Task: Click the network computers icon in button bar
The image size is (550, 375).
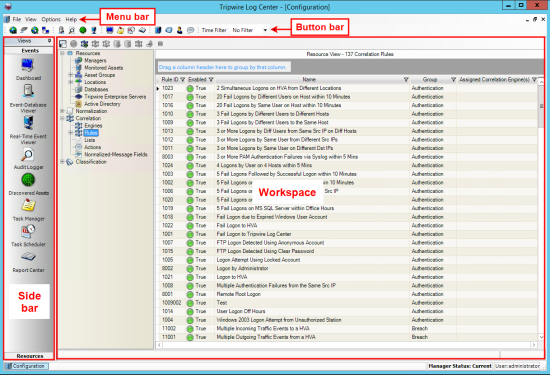Action: click(x=45, y=30)
